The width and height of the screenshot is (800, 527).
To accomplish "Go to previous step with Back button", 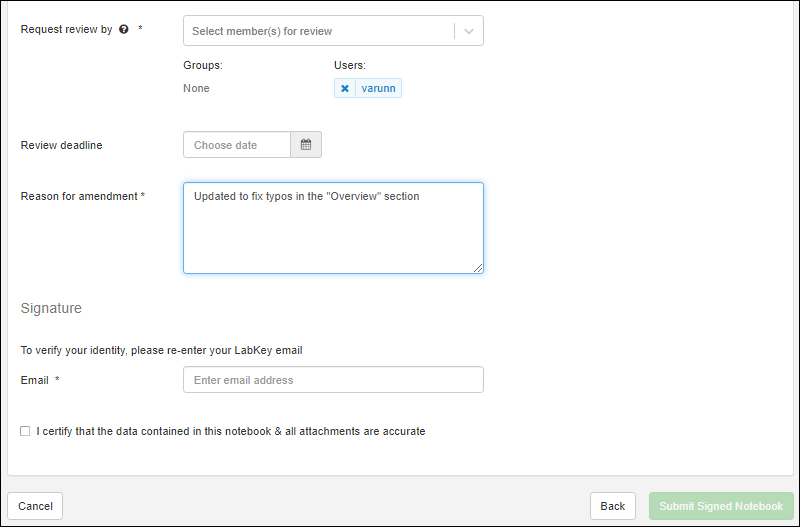I will pyautogui.click(x=612, y=506).
